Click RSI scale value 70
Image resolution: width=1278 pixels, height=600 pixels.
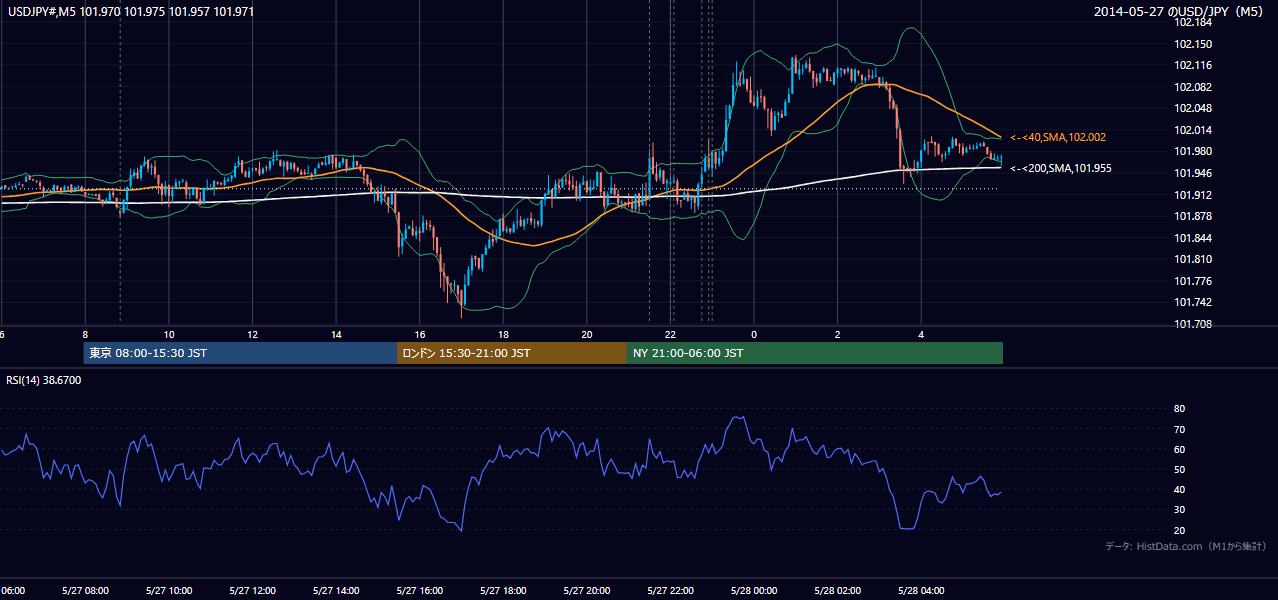[x=1179, y=429]
